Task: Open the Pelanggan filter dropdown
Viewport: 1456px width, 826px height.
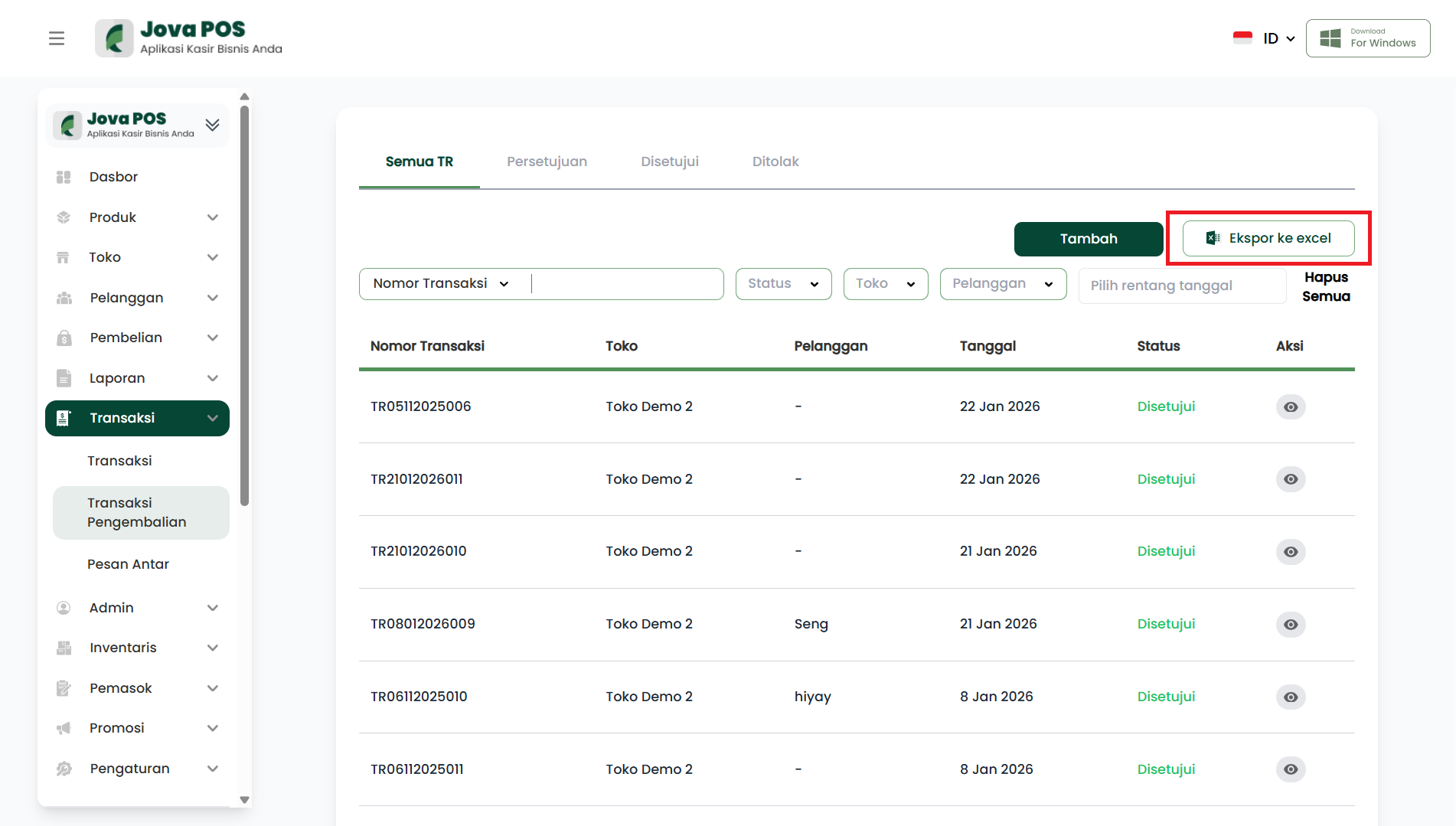Action: click(x=1003, y=284)
